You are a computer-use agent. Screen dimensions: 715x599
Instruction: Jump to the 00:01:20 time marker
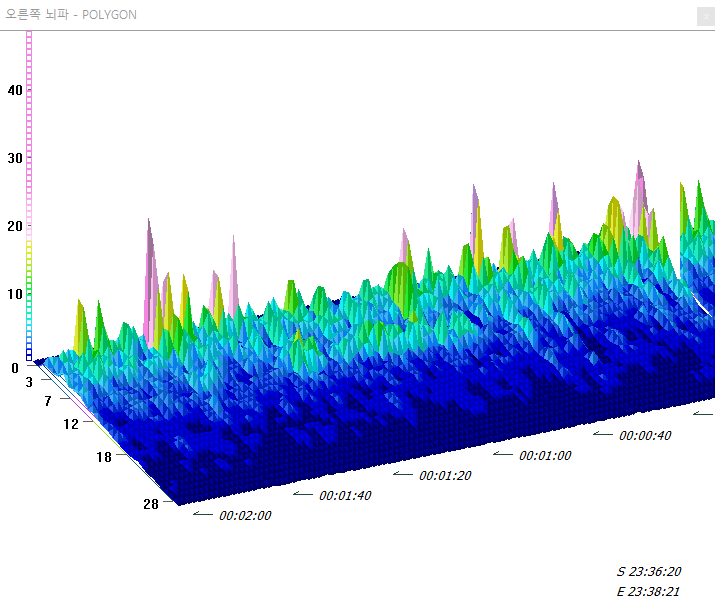(445, 476)
